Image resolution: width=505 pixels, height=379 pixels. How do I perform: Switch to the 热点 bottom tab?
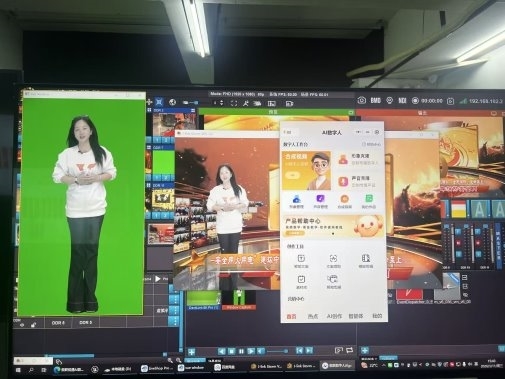pos(313,316)
